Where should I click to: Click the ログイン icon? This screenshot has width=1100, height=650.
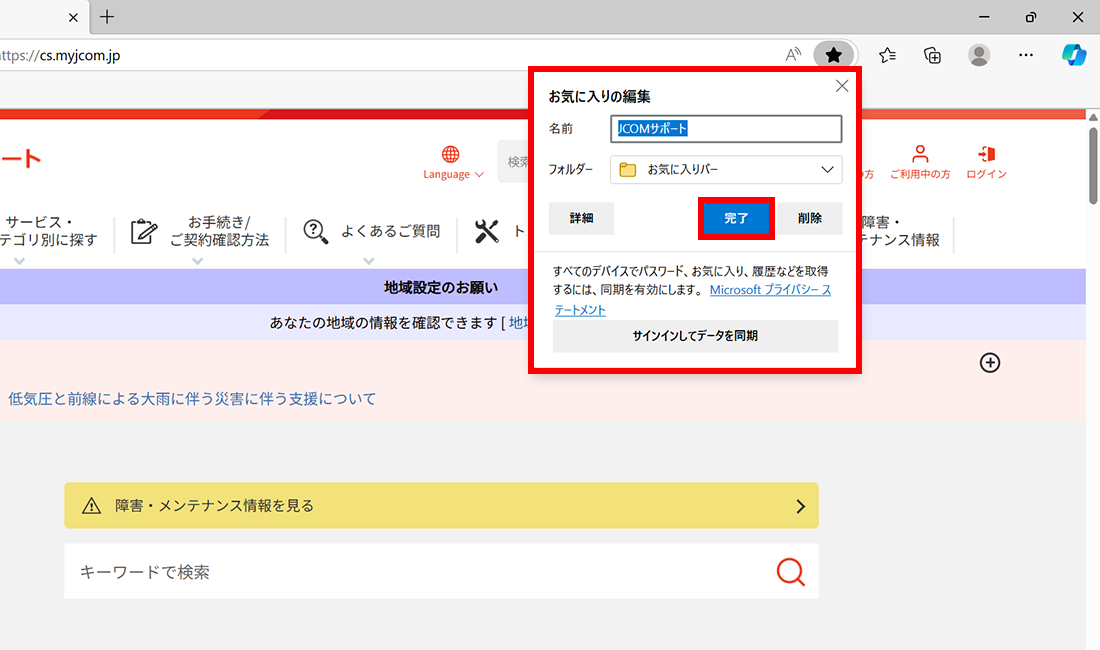pyautogui.click(x=986, y=163)
